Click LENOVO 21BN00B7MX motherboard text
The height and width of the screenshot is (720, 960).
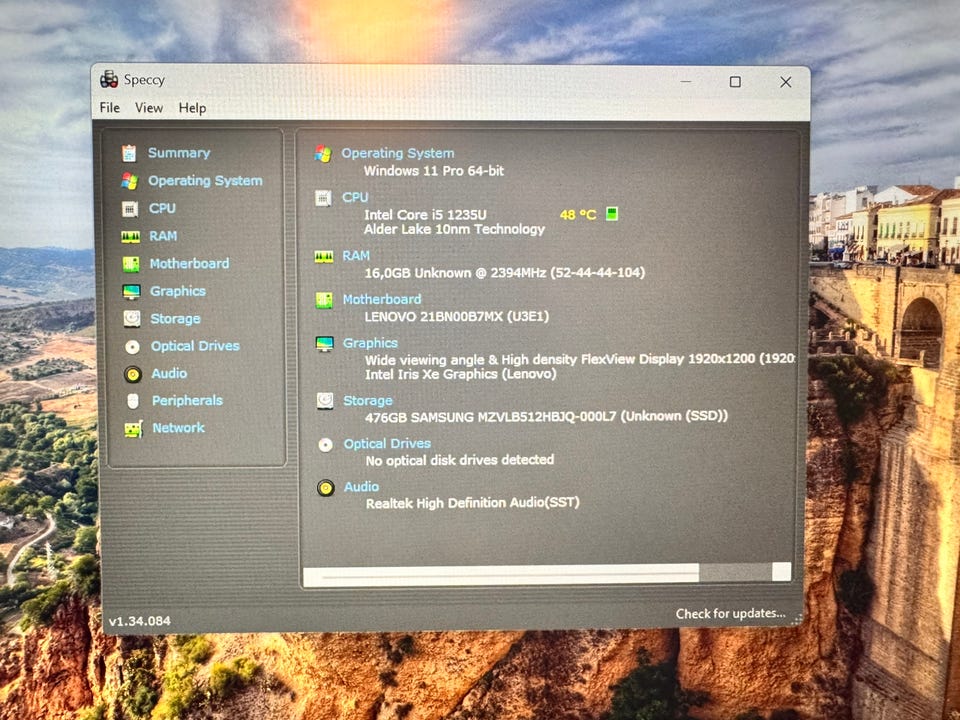point(457,317)
